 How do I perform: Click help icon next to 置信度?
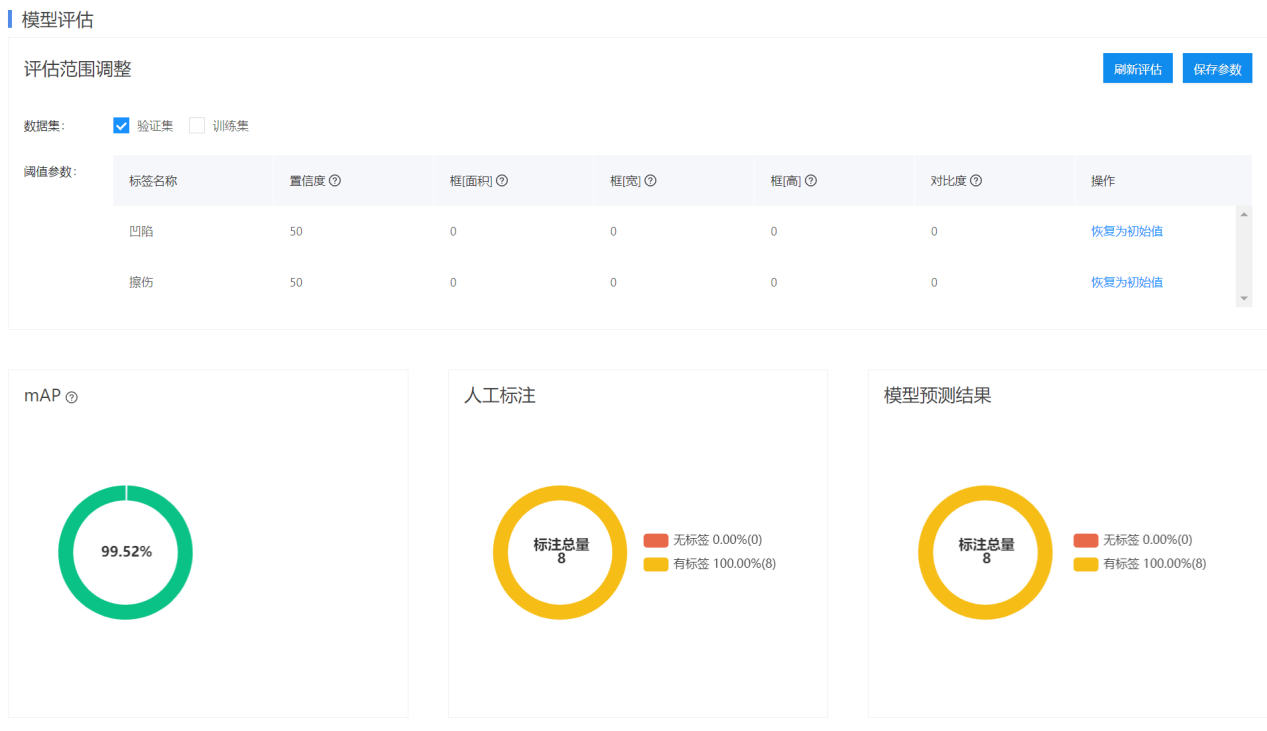pyautogui.click(x=335, y=181)
